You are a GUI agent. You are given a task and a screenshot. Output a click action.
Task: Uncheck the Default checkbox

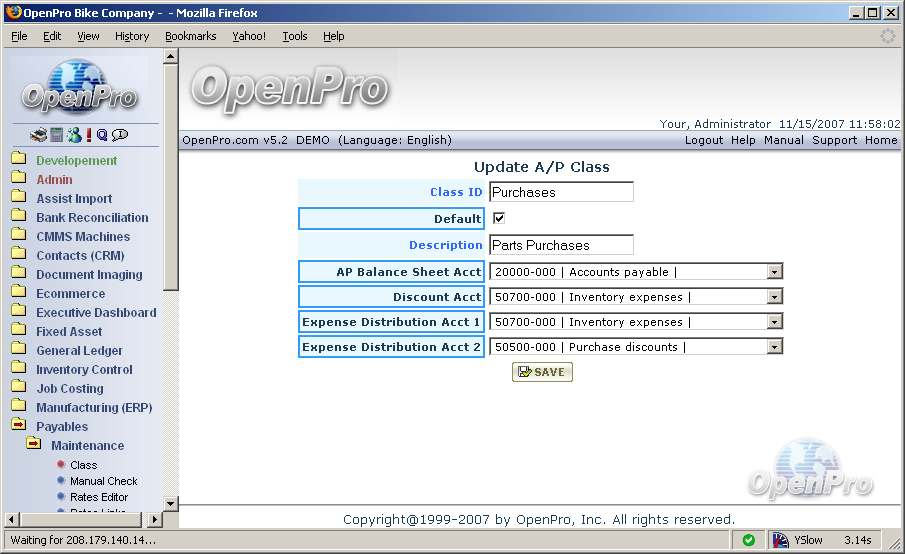pyautogui.click(x=499, y=218)
